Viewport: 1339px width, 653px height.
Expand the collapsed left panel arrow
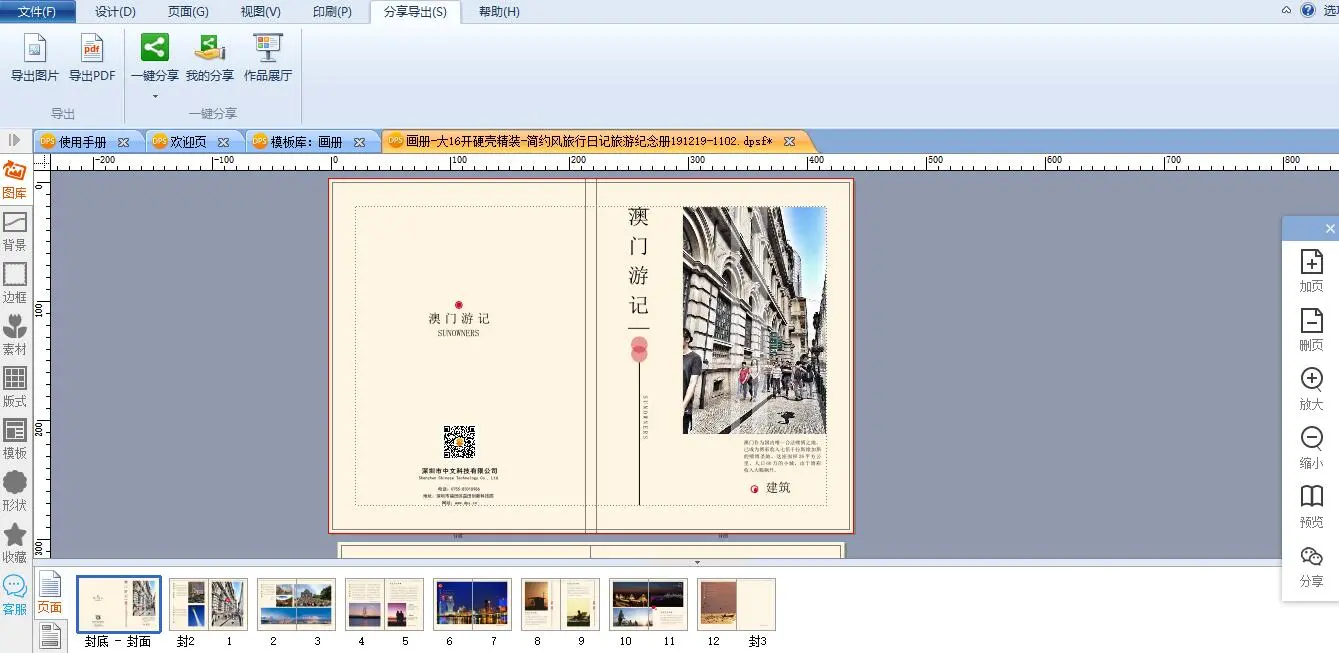point(15,141)
